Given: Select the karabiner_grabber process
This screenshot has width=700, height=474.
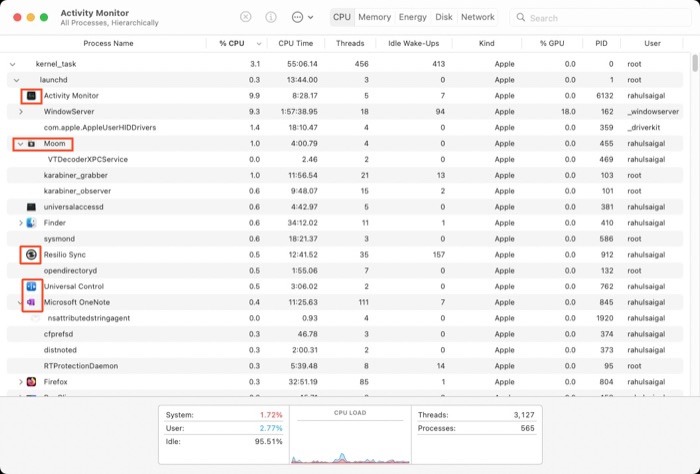Looking at the screenshot, I should (x=345, y=175).
